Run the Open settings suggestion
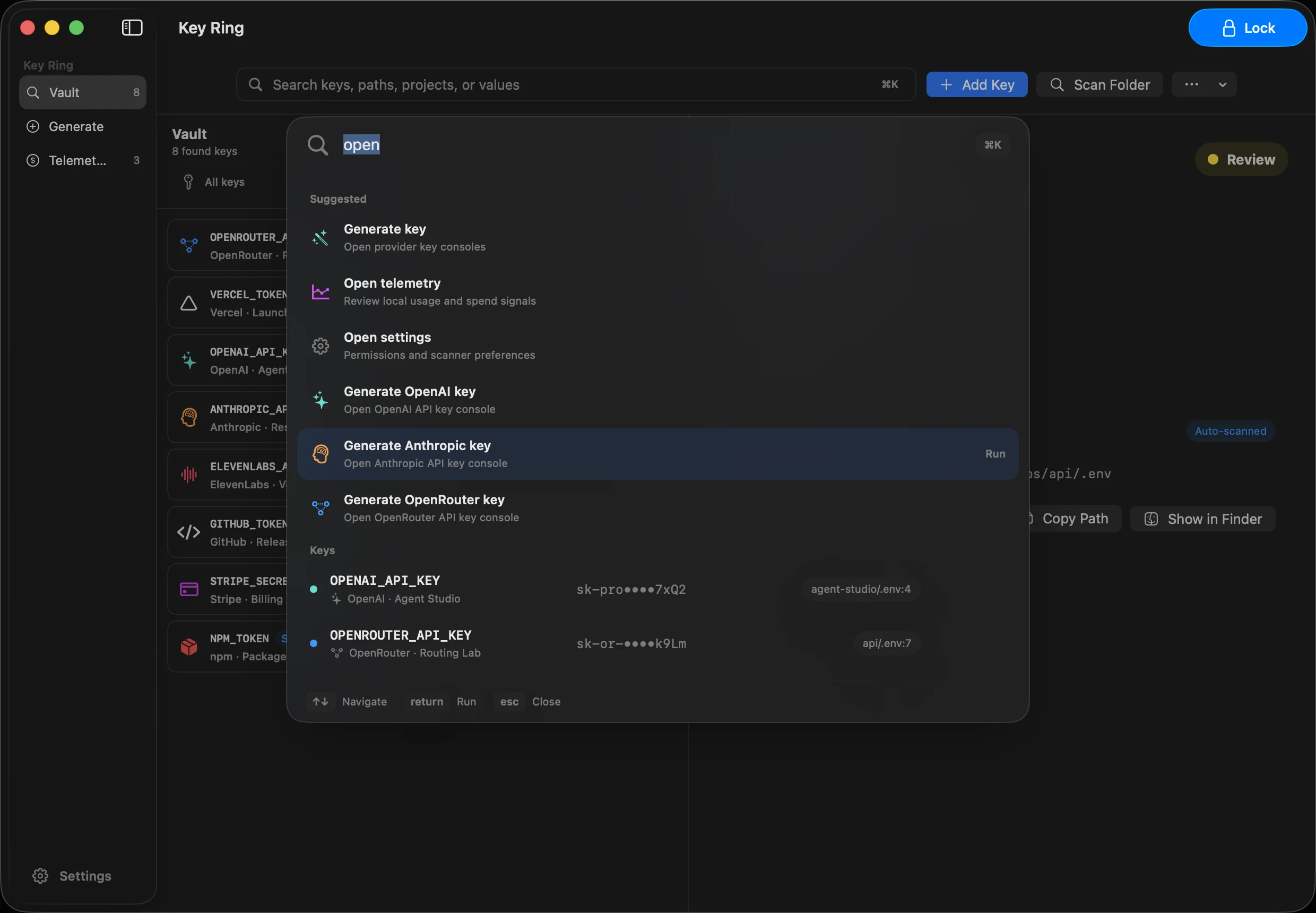The height and width of the screenshot is (913, 1316). coord(657,346)
